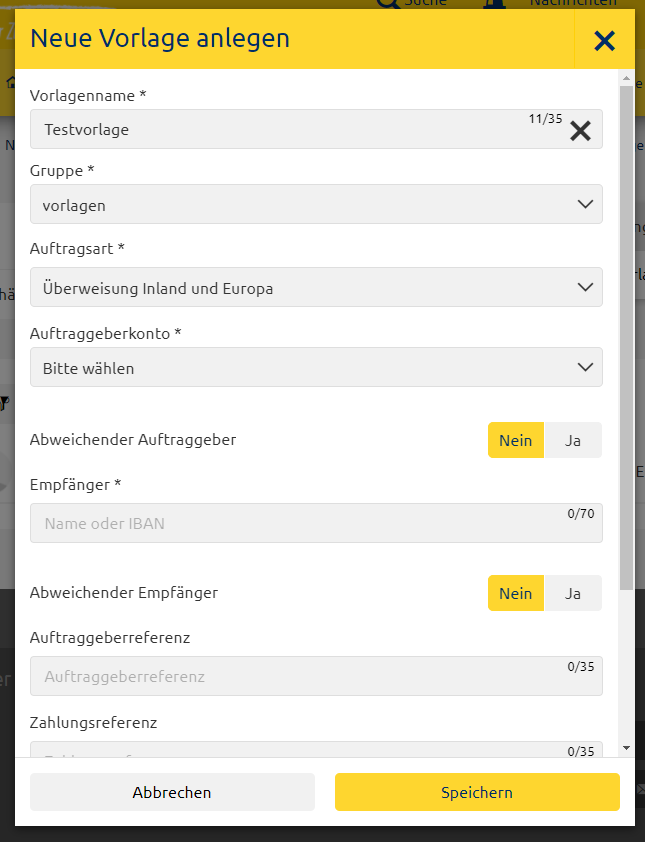The image size is (645, 842).
Task: Click scrollbar up arrow in dialog
Action: [x=626, y=78]
